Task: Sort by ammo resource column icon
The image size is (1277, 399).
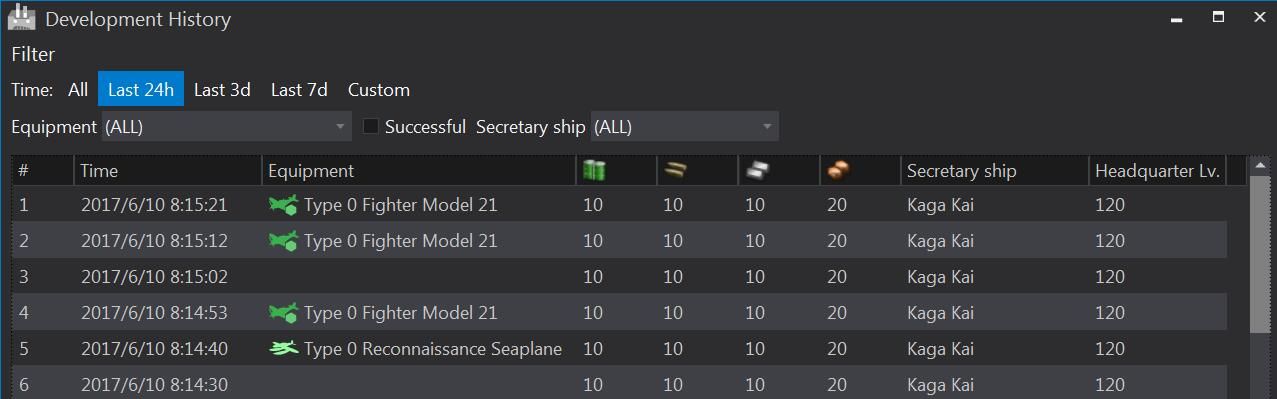Action: pos(674,171)
